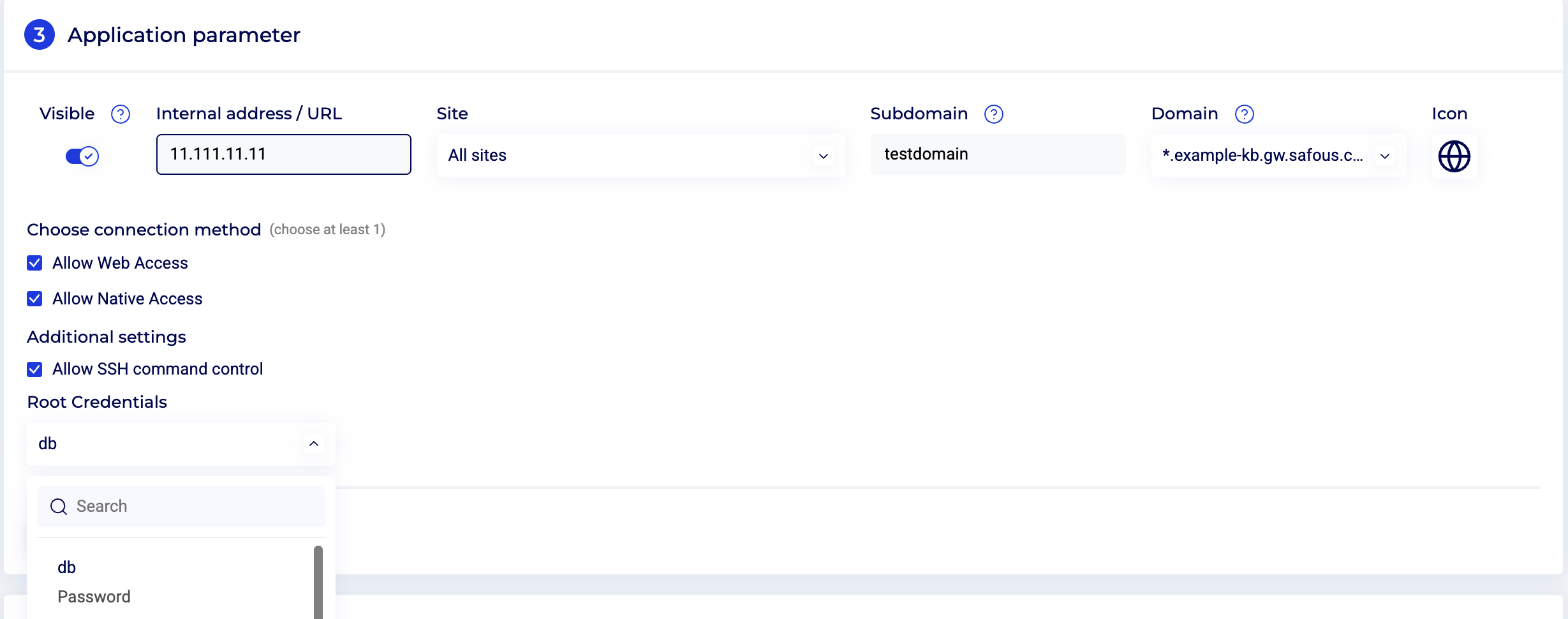Click the help icon next to Visible
Image resolution: width=1568 pixels, height=619 pixels.
(121, 114)
